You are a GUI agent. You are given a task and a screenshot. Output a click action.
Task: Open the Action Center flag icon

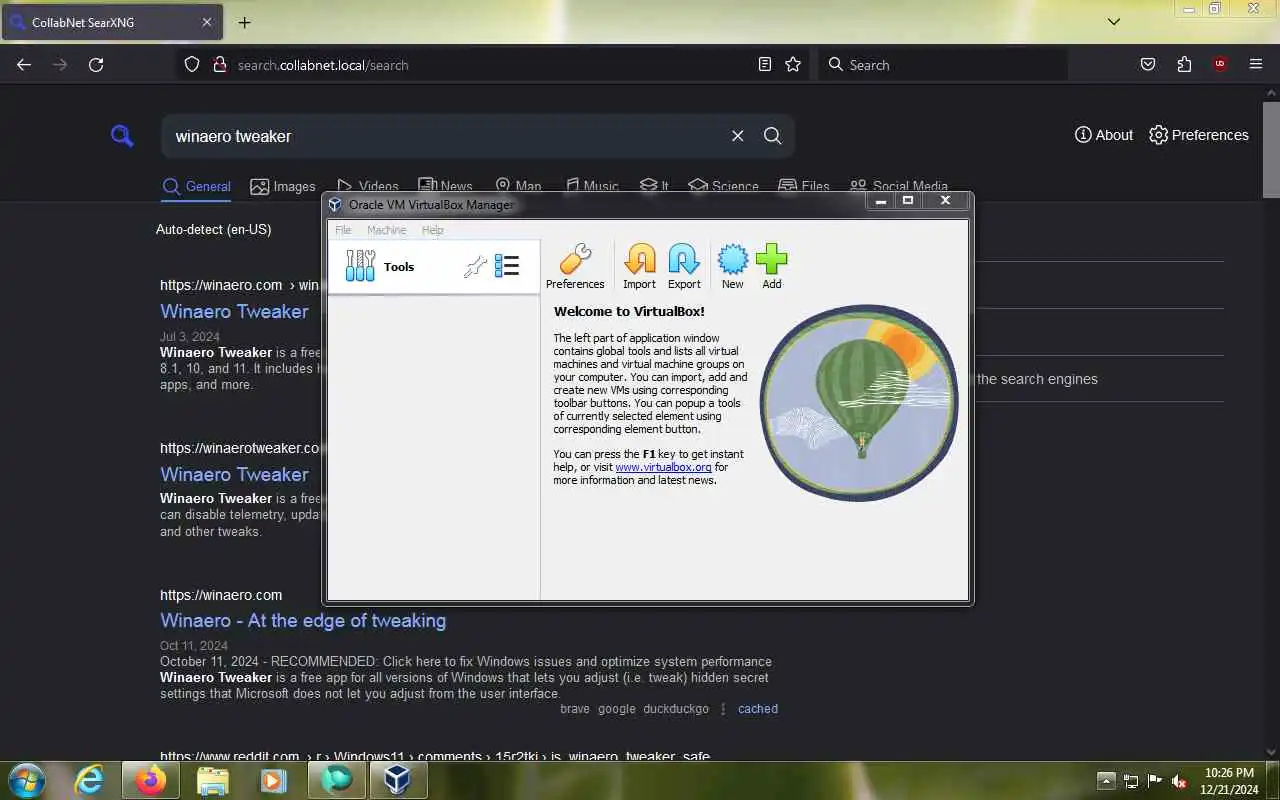[x=1155, y=781]
